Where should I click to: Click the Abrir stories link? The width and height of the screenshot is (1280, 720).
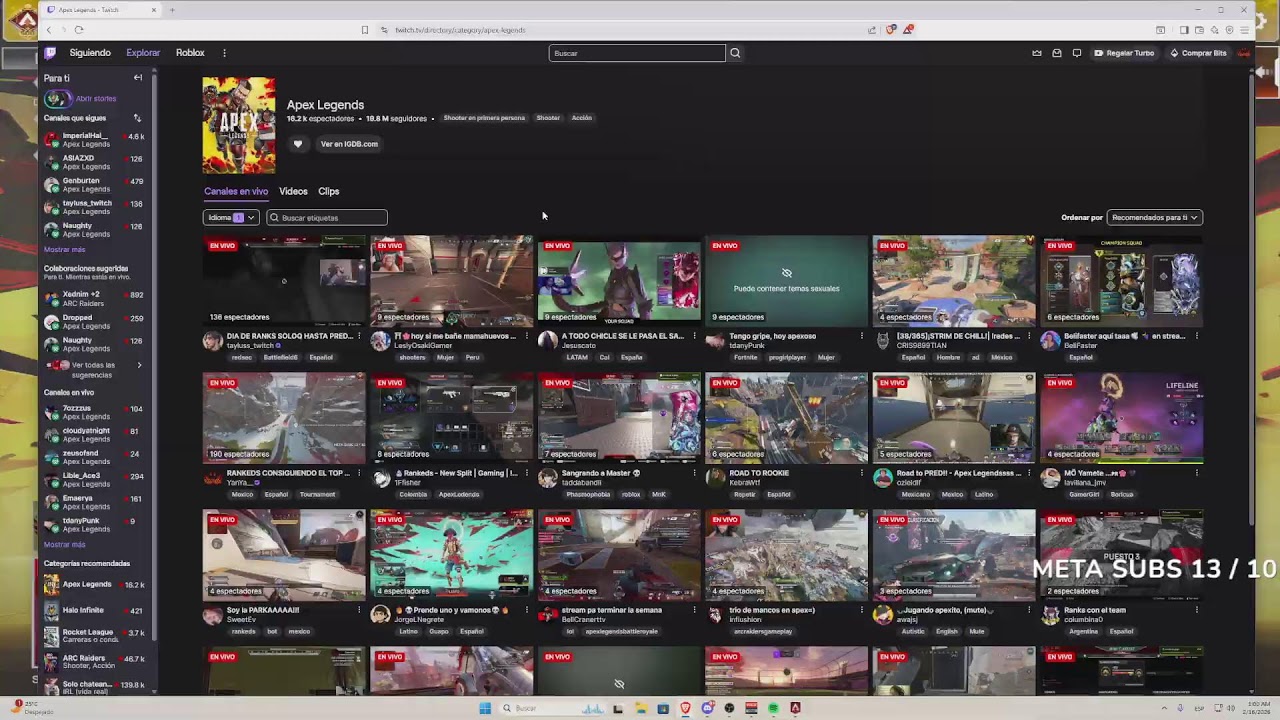pyautogui.click(x=96, y=99)
